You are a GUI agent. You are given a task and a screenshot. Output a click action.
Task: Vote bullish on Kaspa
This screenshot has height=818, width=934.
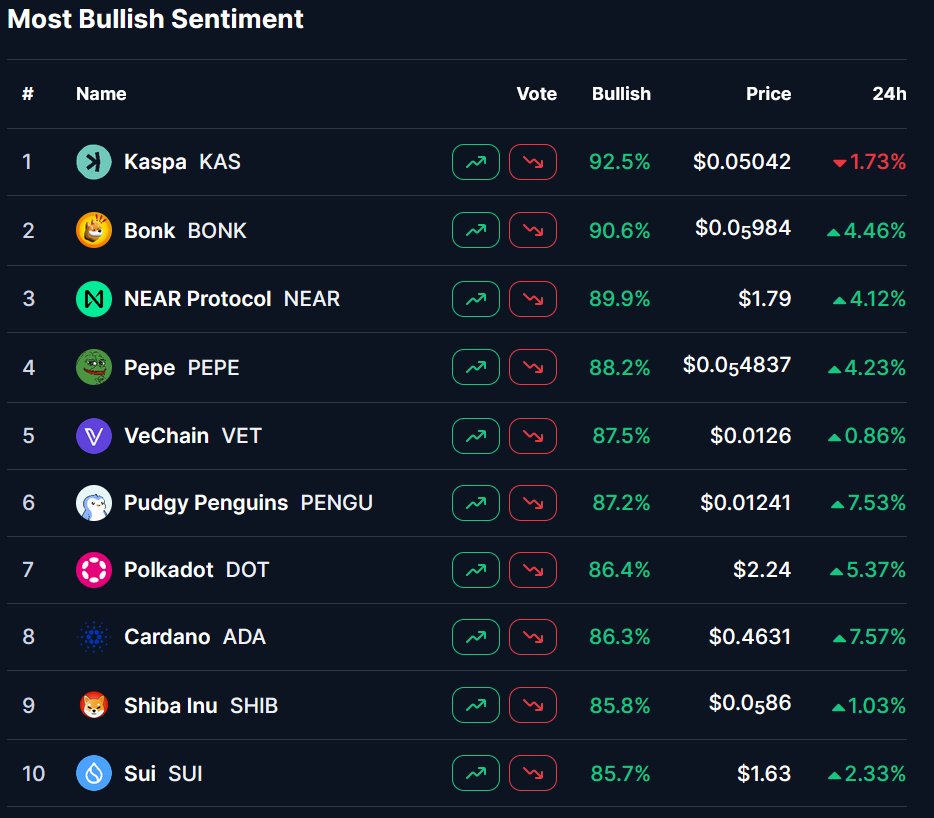[476, 162]
